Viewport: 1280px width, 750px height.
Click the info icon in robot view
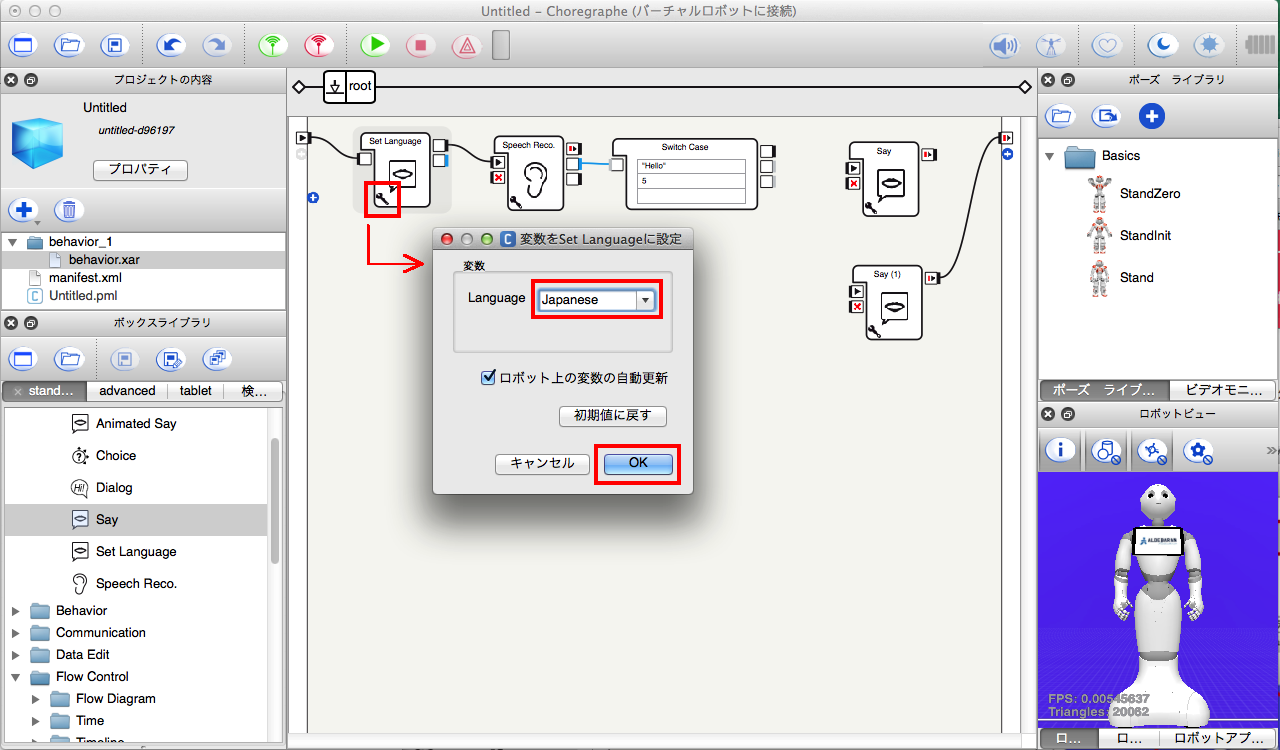click(1060, 451)
